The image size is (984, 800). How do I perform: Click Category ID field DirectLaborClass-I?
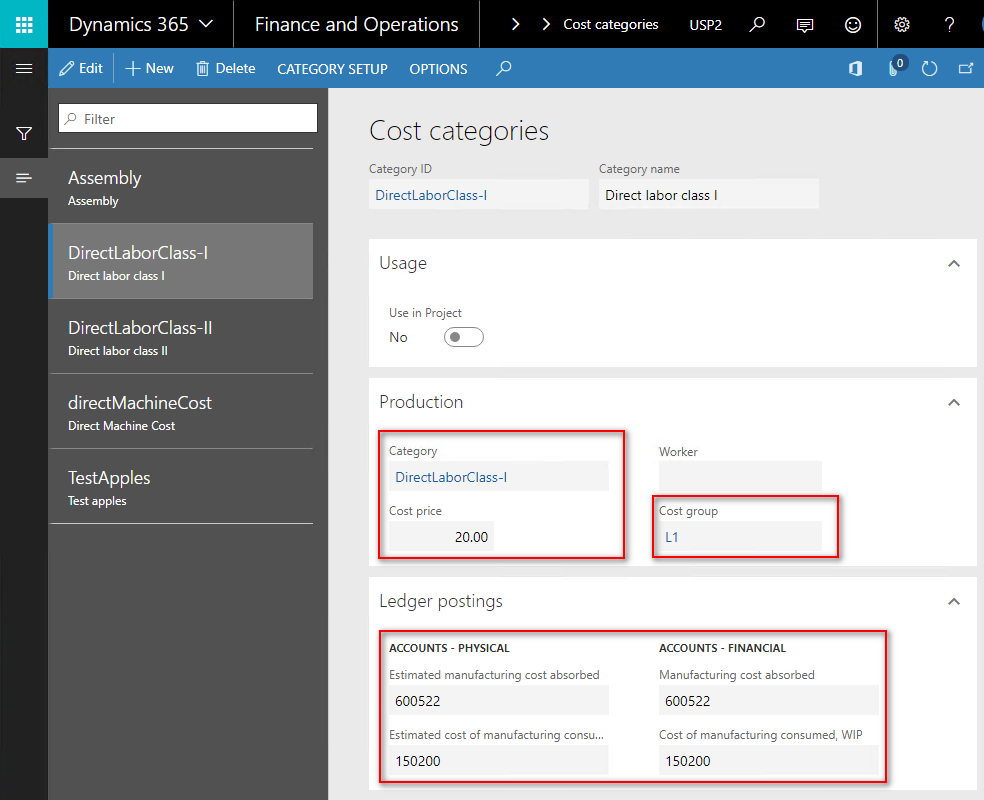(x=479, y=195)
